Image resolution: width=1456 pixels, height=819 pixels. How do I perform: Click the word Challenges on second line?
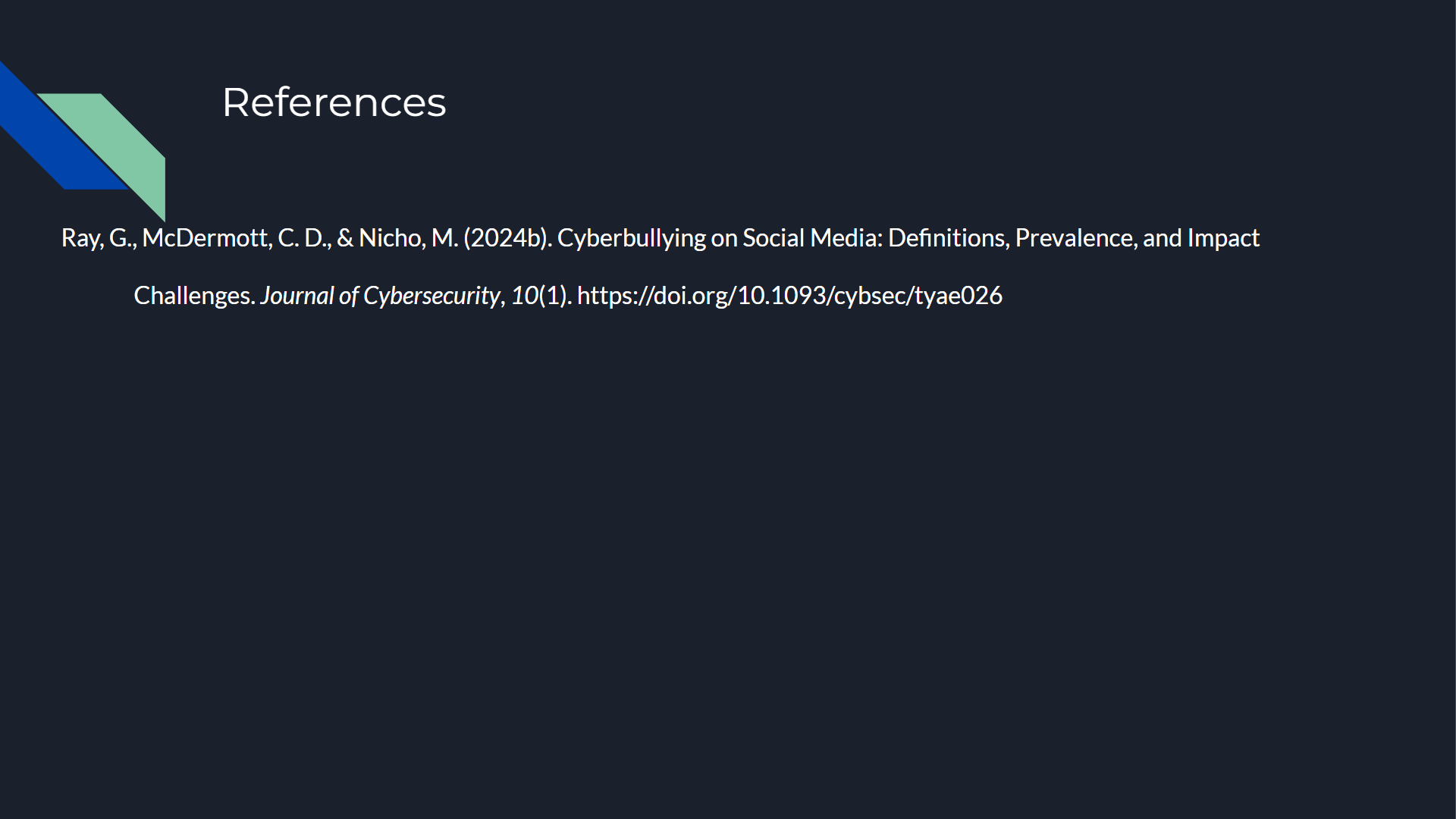tap(193, 296)
